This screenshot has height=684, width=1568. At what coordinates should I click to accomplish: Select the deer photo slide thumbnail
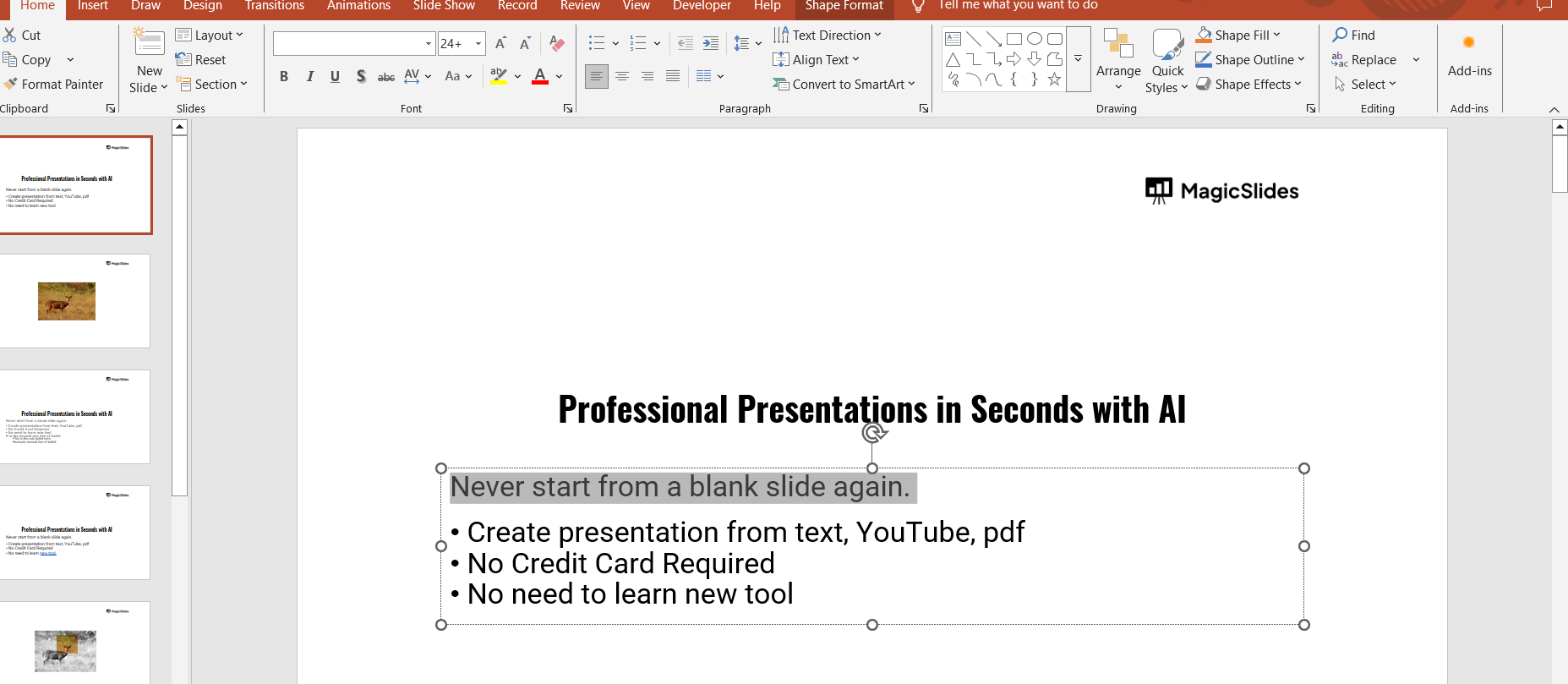coord(74,301)
